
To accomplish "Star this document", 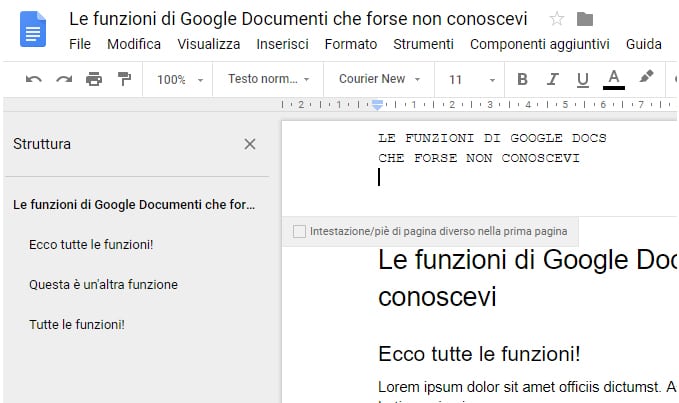I will pos(556,19).
